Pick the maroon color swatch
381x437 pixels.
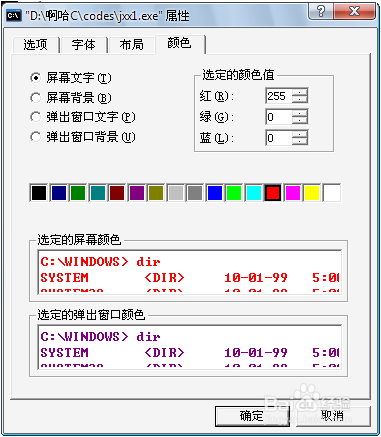point(117,193)
